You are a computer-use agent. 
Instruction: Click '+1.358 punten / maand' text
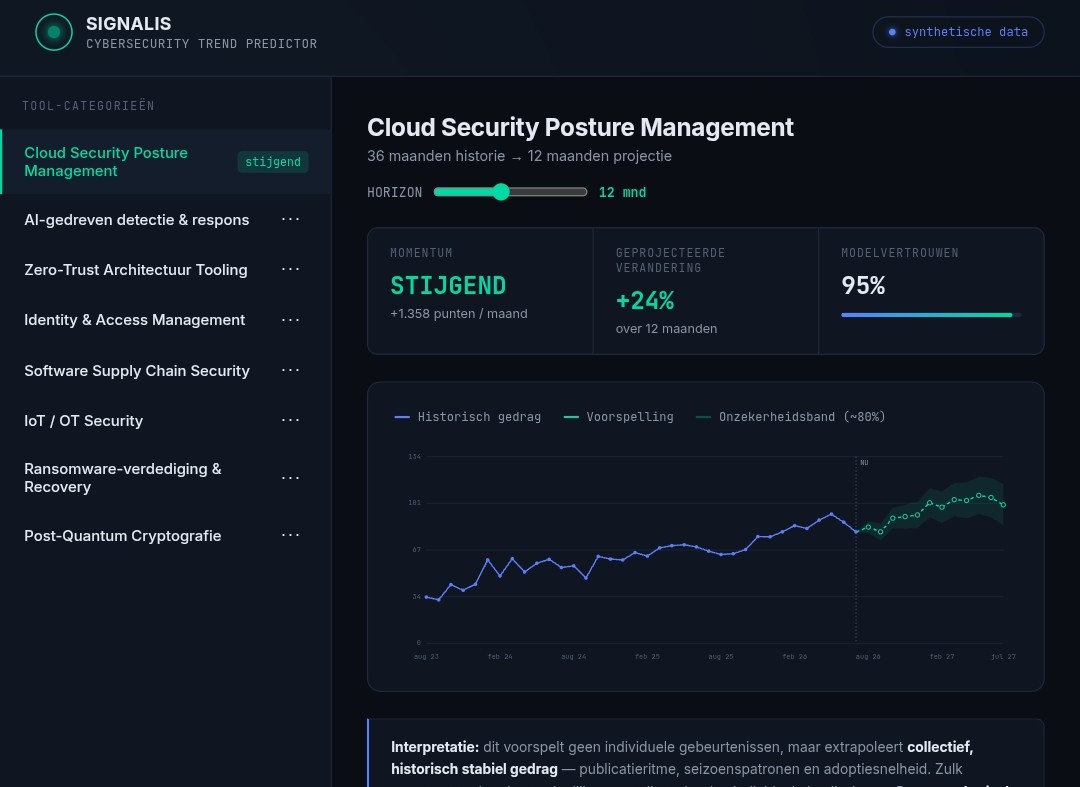pos(459,314)
